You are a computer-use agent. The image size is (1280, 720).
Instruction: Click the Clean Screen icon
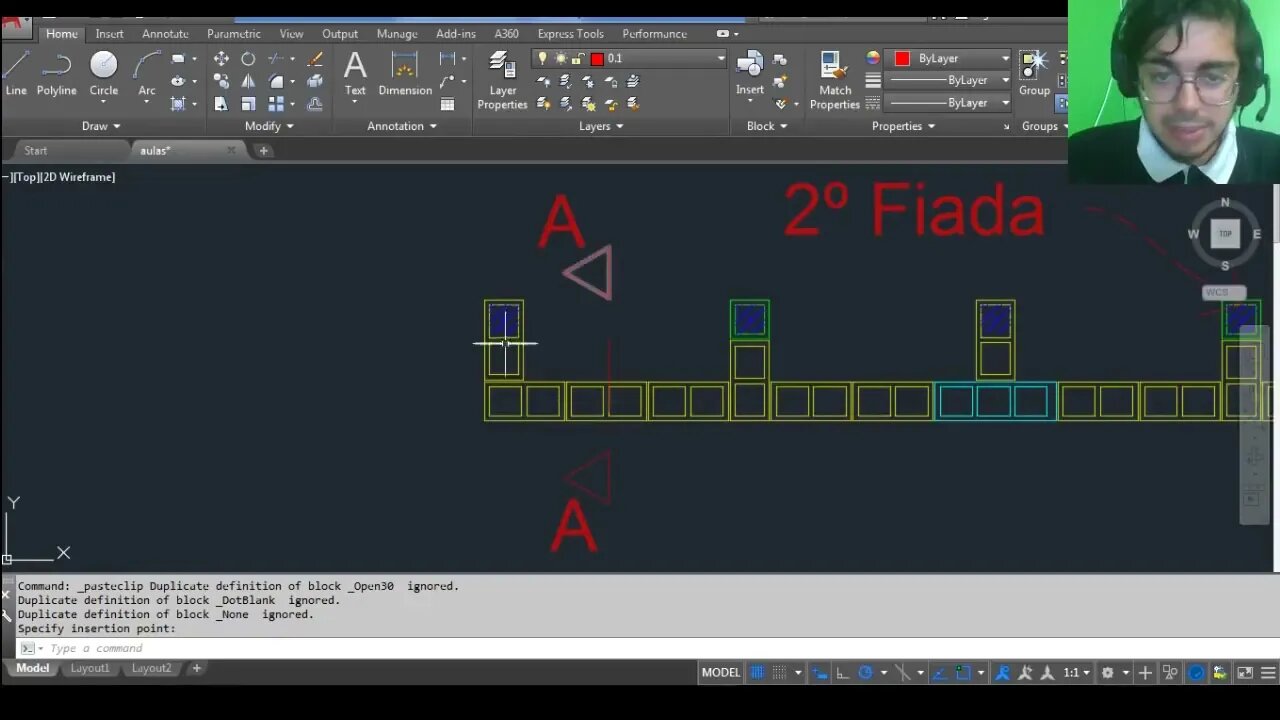(x=1245, y=673)
